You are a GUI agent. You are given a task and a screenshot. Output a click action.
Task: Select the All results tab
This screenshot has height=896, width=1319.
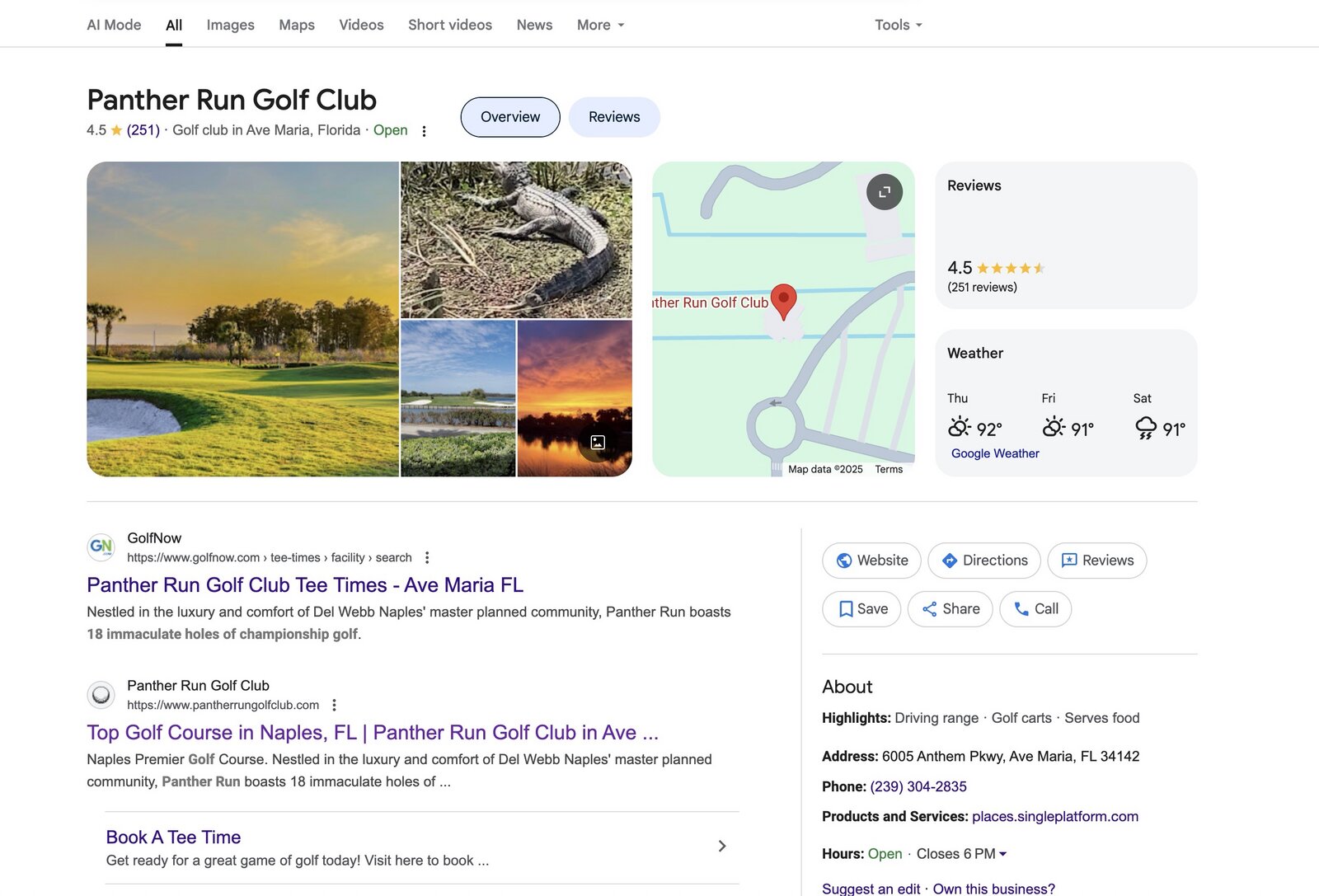174,25
